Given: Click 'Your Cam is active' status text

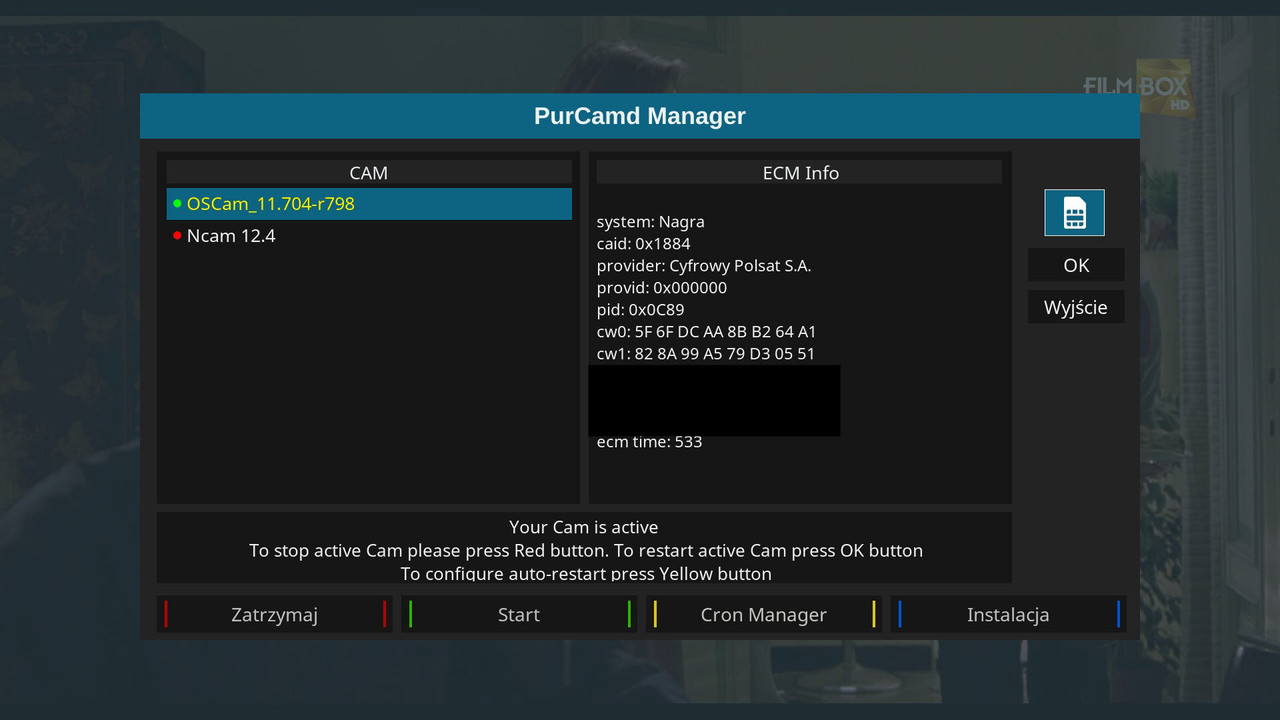Looking at the screenshot, I should pos(584,527).
